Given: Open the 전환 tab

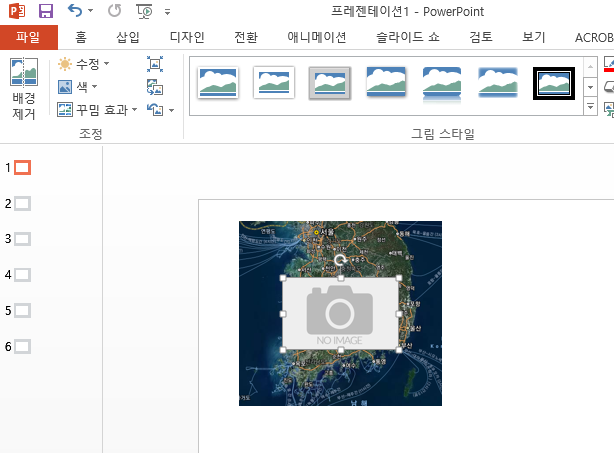Looking at the screenshot, I should (246, 37).
